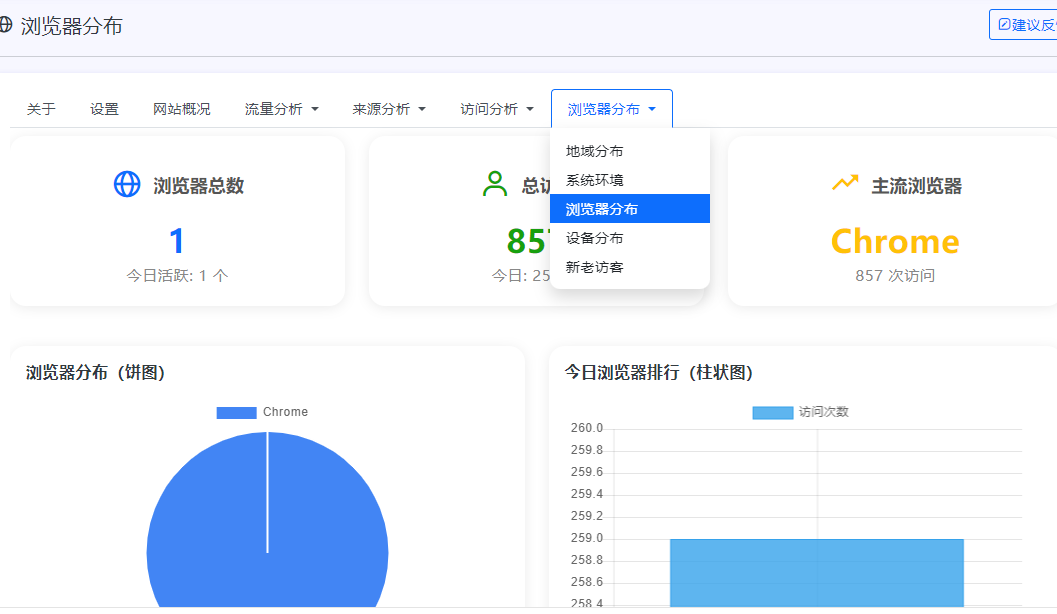Expand the 来源分析 dropdown tab
The height and width of the screenshot is (614, 1057).
pos(389,109)
